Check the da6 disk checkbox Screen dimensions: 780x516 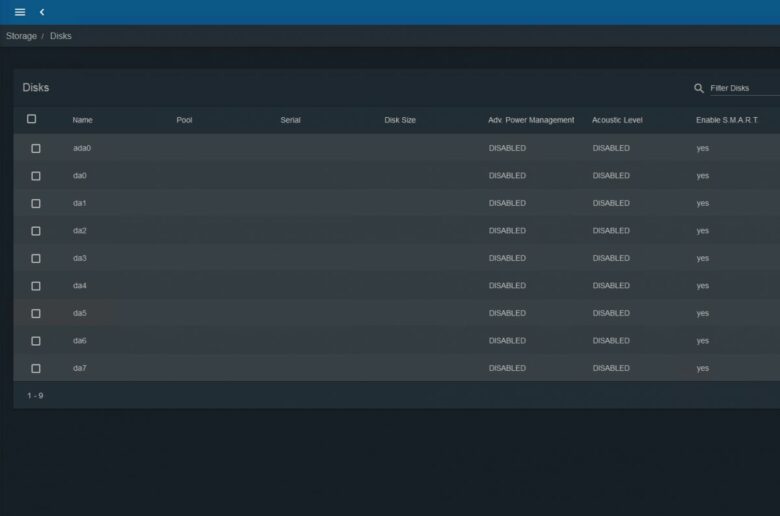pos(36,341)
